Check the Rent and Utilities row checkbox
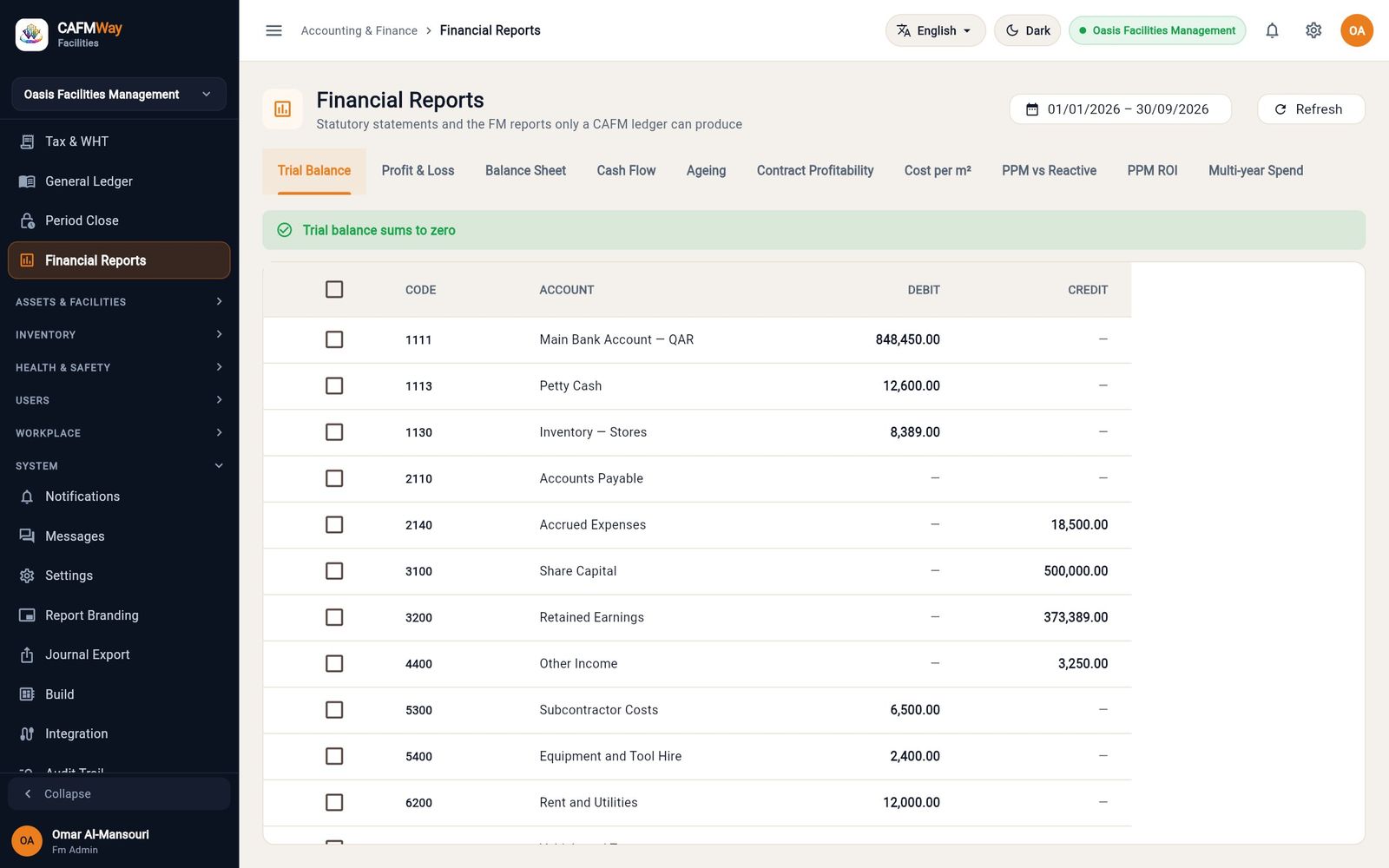 point(334,802)
